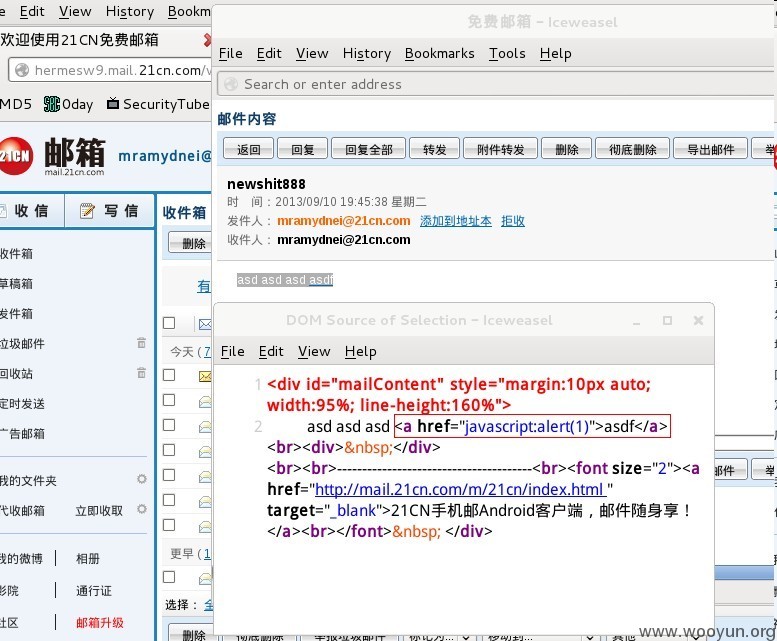Open the 草稿箱 drafts folder
777x641 pixels.
[x=16, y=284]
